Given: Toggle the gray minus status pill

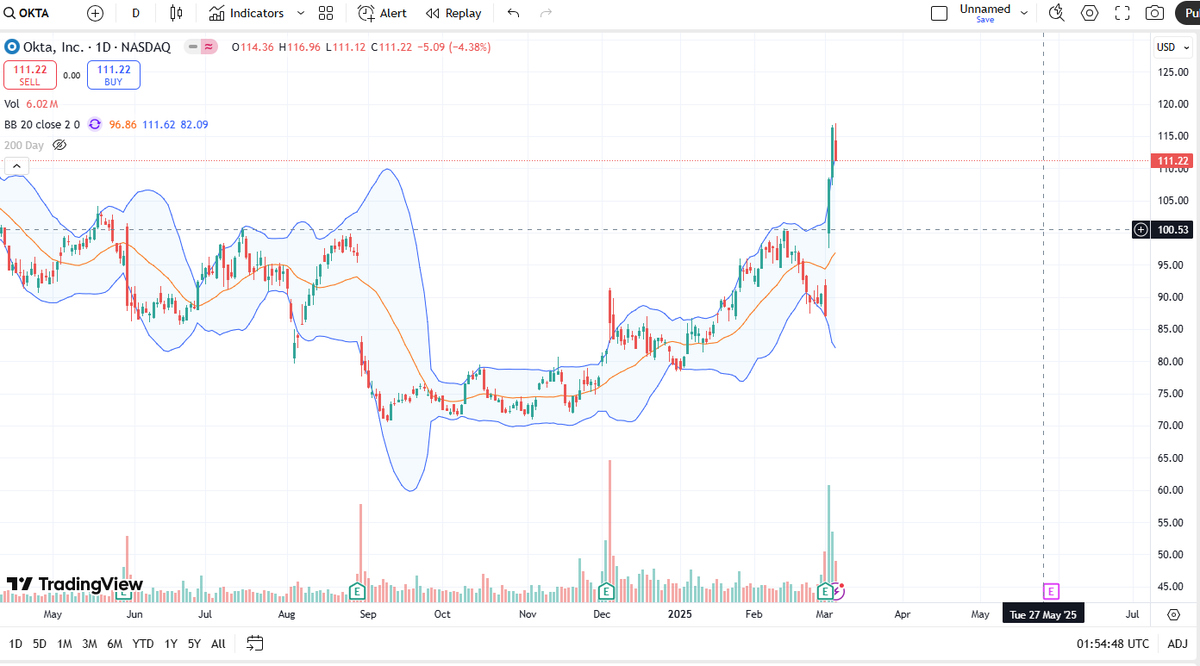Looking at the screenshot, I should 193,47.
